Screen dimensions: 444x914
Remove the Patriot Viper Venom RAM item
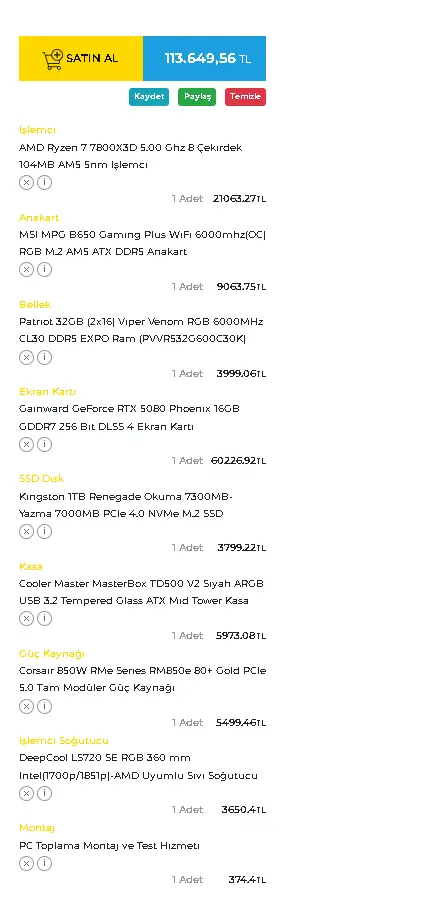pos(26,357)
